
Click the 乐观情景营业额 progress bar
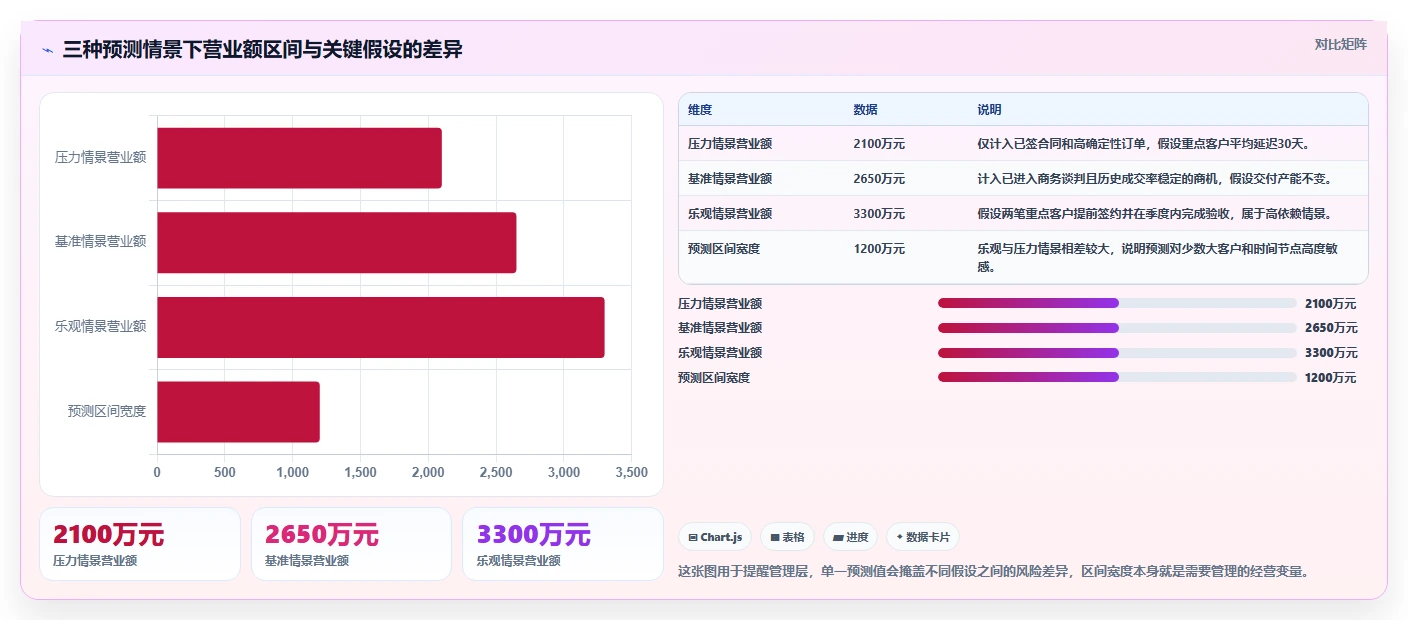pyautogui.click(x=1117, y=352)
